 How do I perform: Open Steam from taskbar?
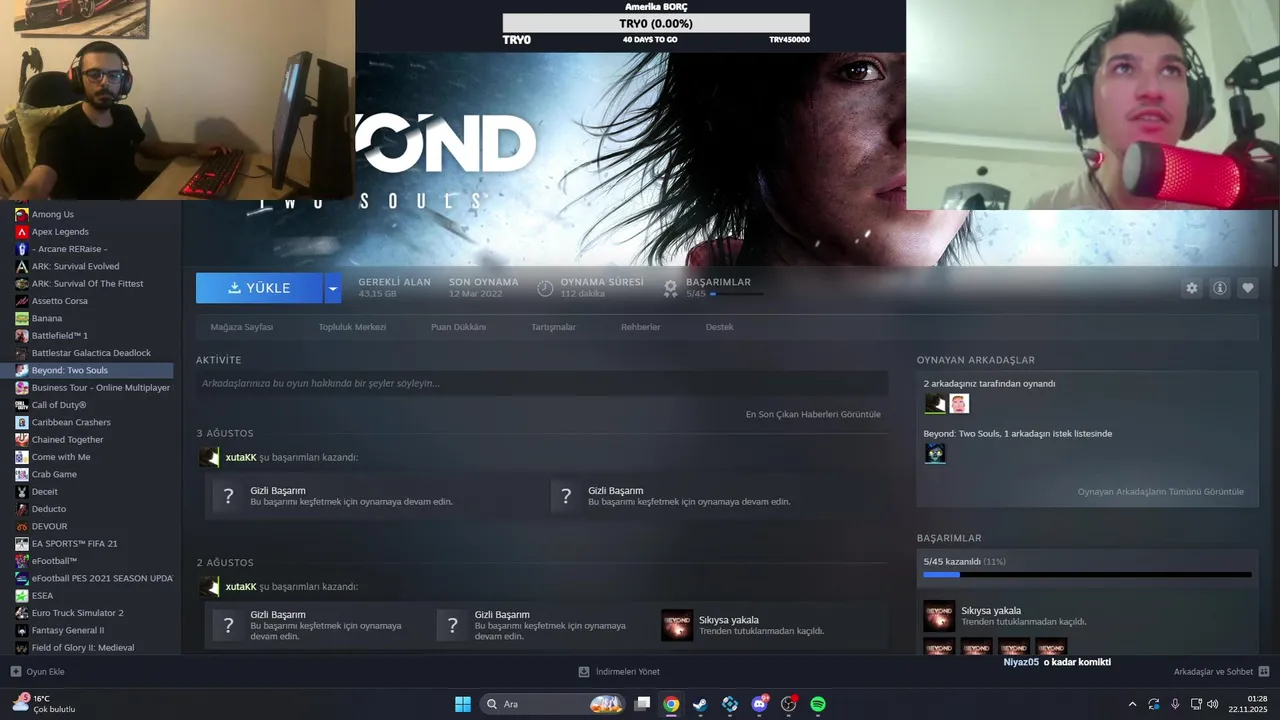pyautogui.click(x=700, y=704)
